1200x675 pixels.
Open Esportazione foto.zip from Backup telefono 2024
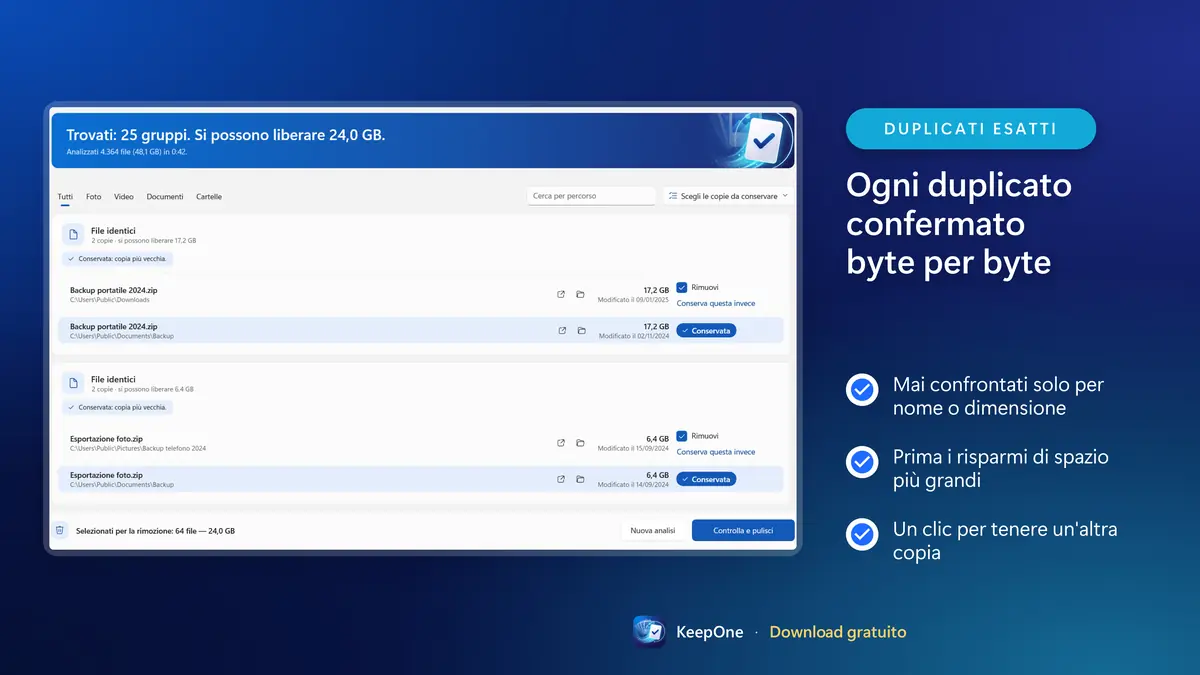pos(561,443)
